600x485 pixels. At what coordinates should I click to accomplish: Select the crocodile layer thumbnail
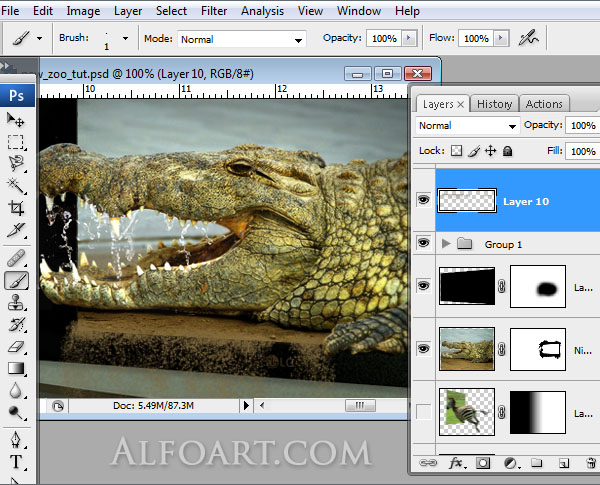coord(467,349)
